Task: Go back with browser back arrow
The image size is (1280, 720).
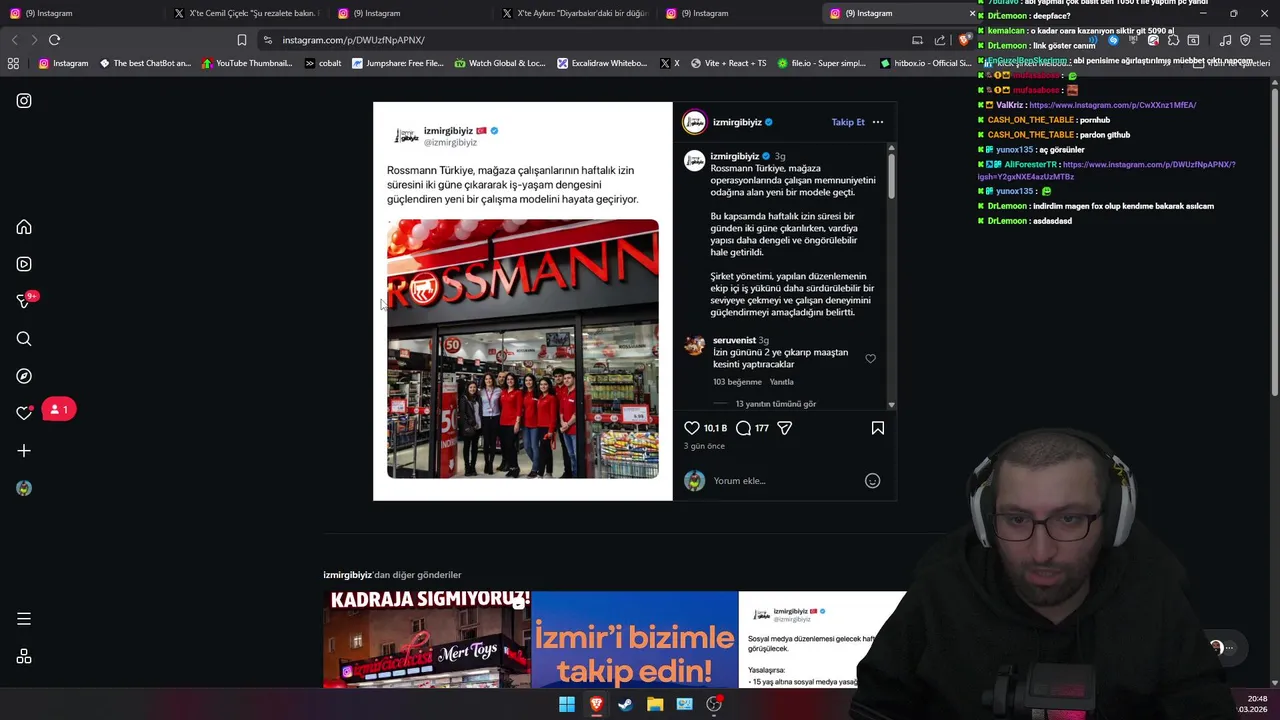Action: [14, 40]
